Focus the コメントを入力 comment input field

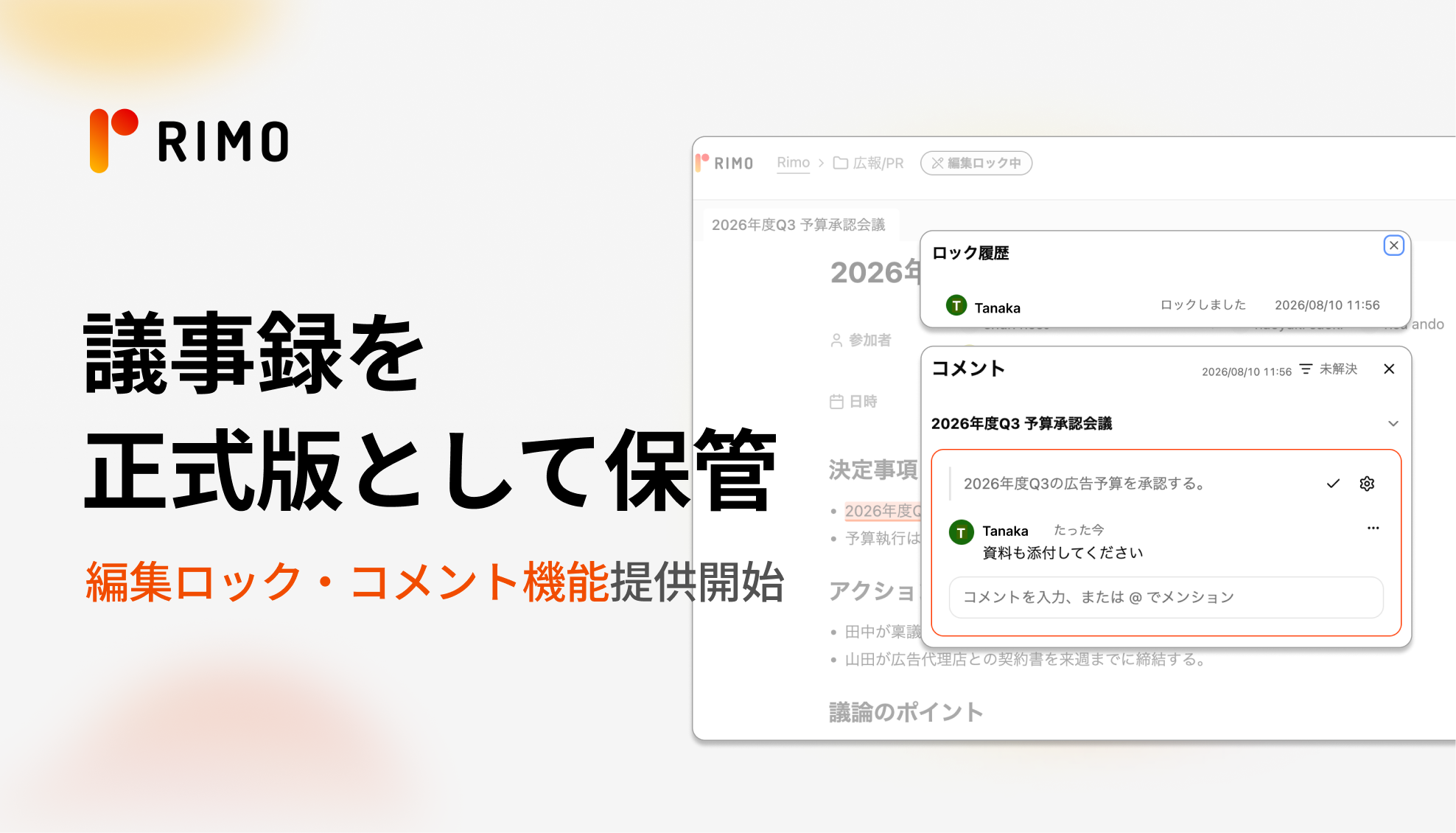(1166, 597)
